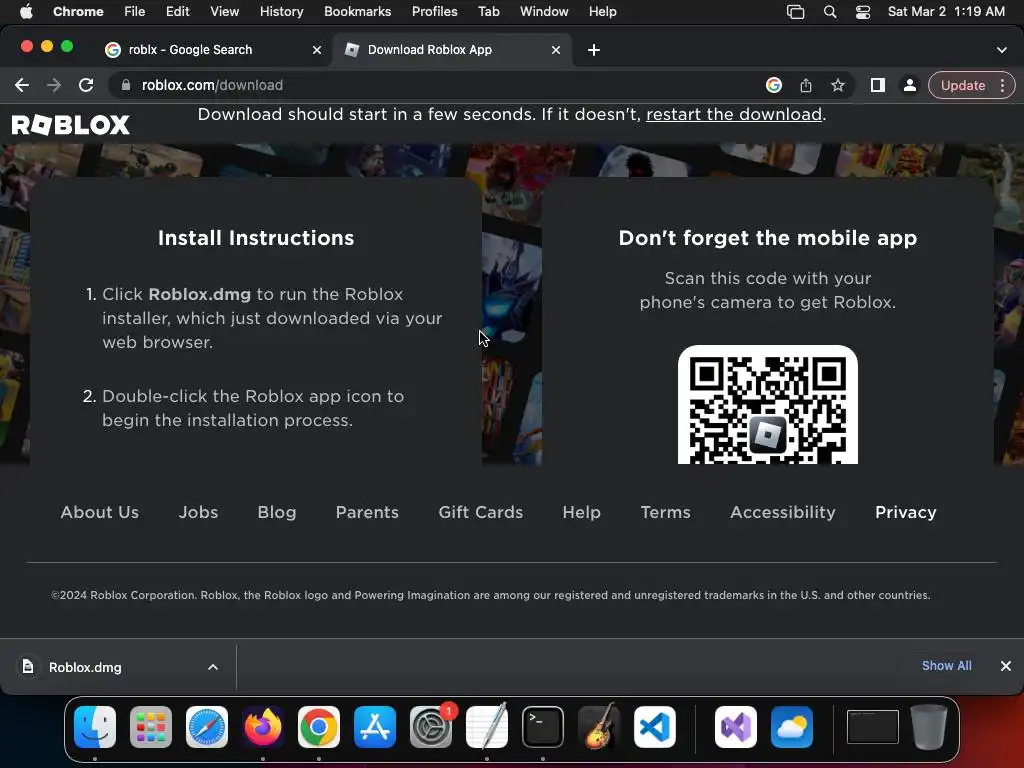The height and width of the screenshot is (768, 1024).
Task: Visit the Blog footer link
Action: tap(277, 512)
